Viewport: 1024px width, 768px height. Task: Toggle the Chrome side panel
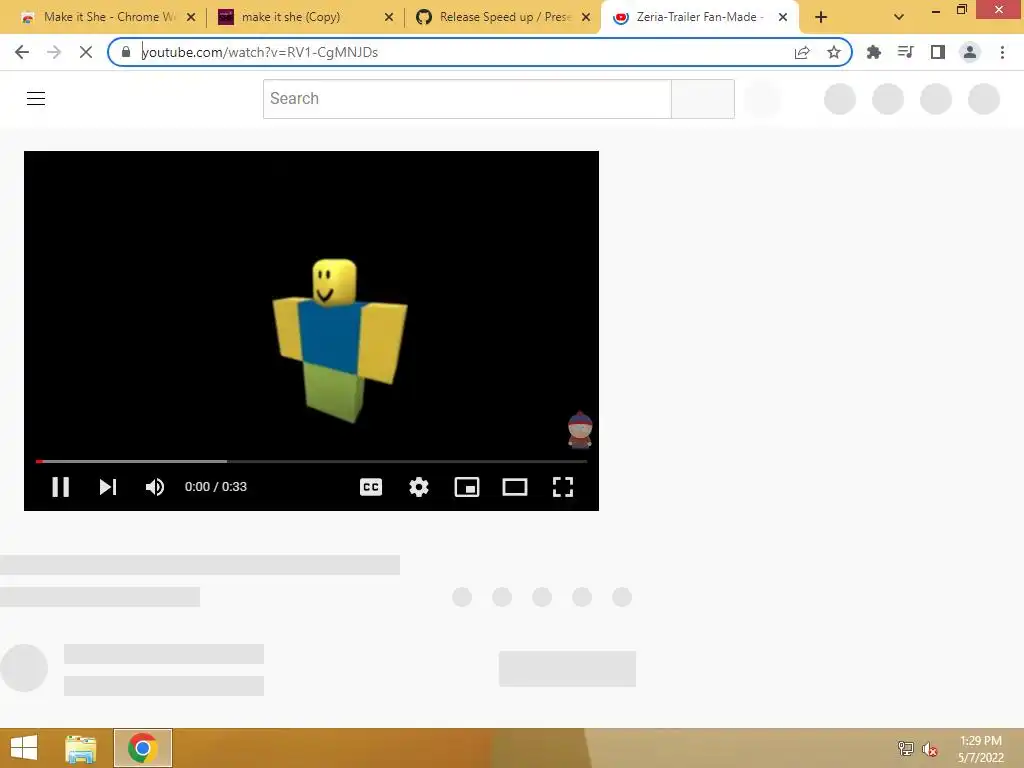pos(938,52)
